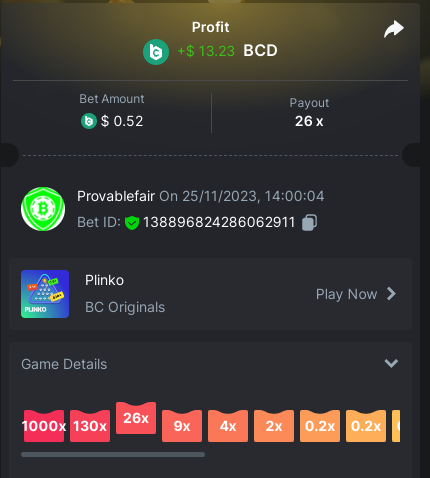
Task: Click the Bet ID number 138896824286062911
Action: [219, 222]
